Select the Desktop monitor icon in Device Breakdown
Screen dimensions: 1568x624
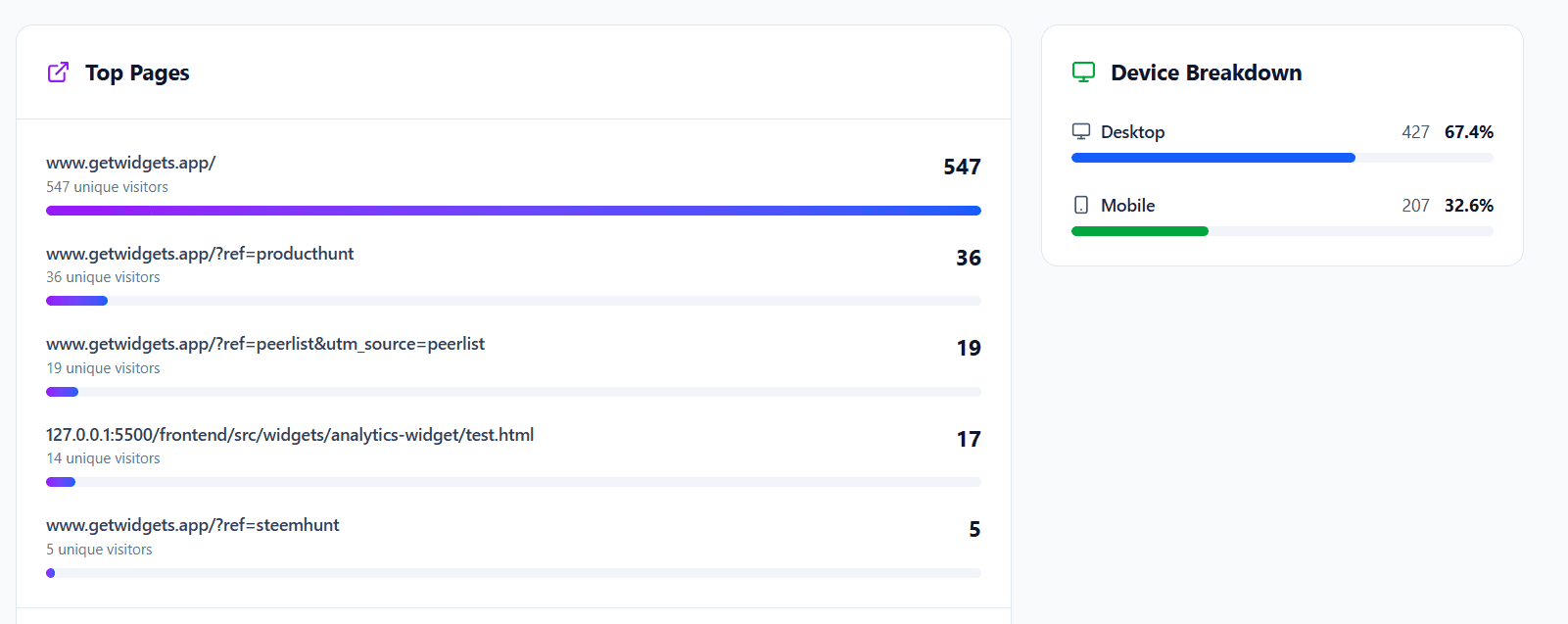point(1082,130)
